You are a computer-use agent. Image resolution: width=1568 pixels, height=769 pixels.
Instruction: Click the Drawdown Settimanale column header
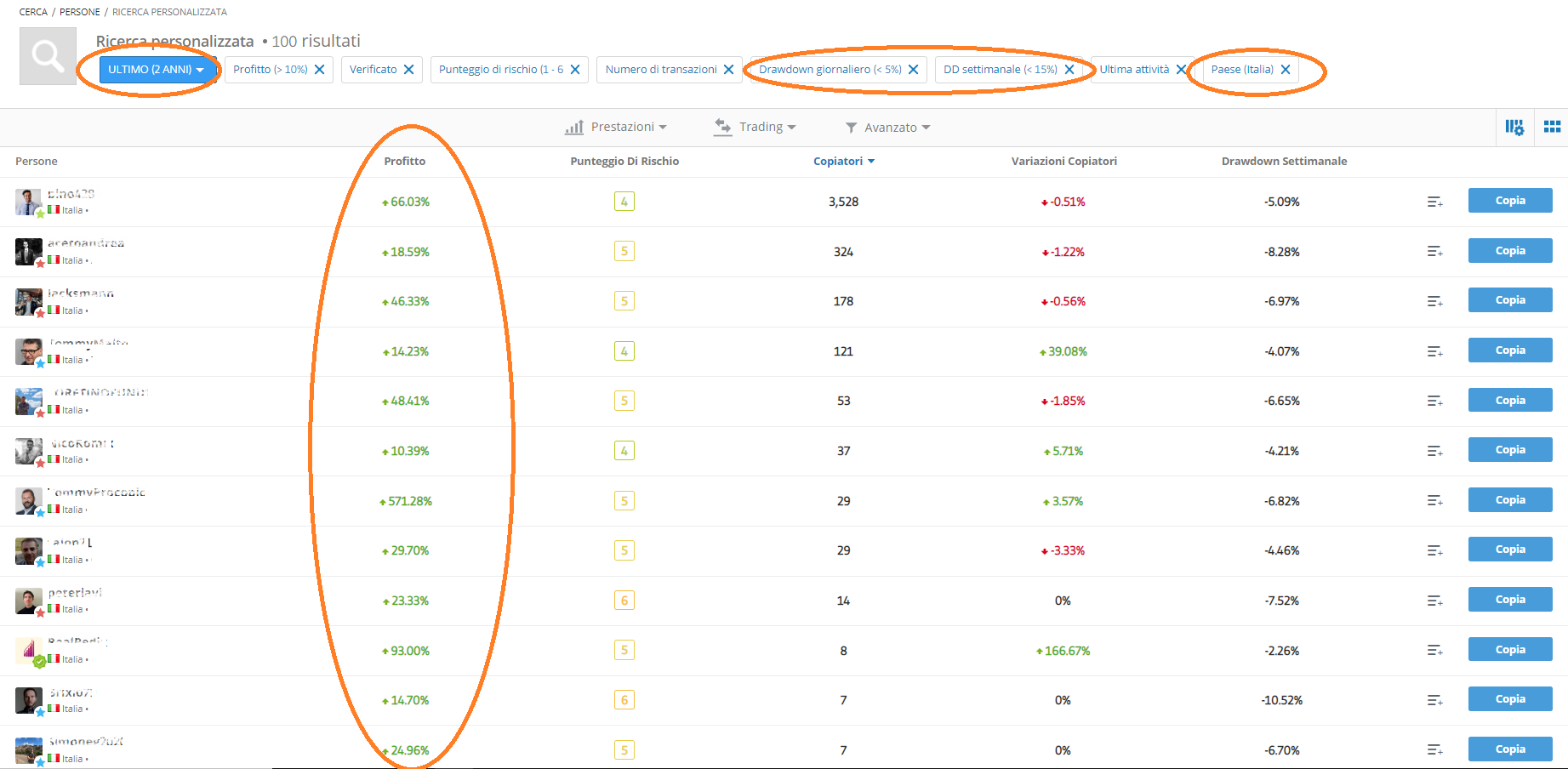[1284, 161]
